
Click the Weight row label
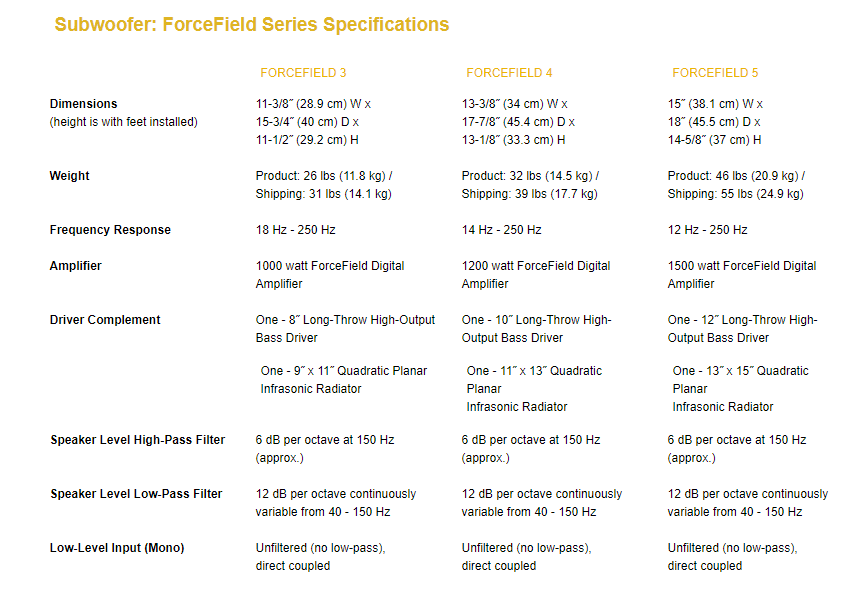69,176
